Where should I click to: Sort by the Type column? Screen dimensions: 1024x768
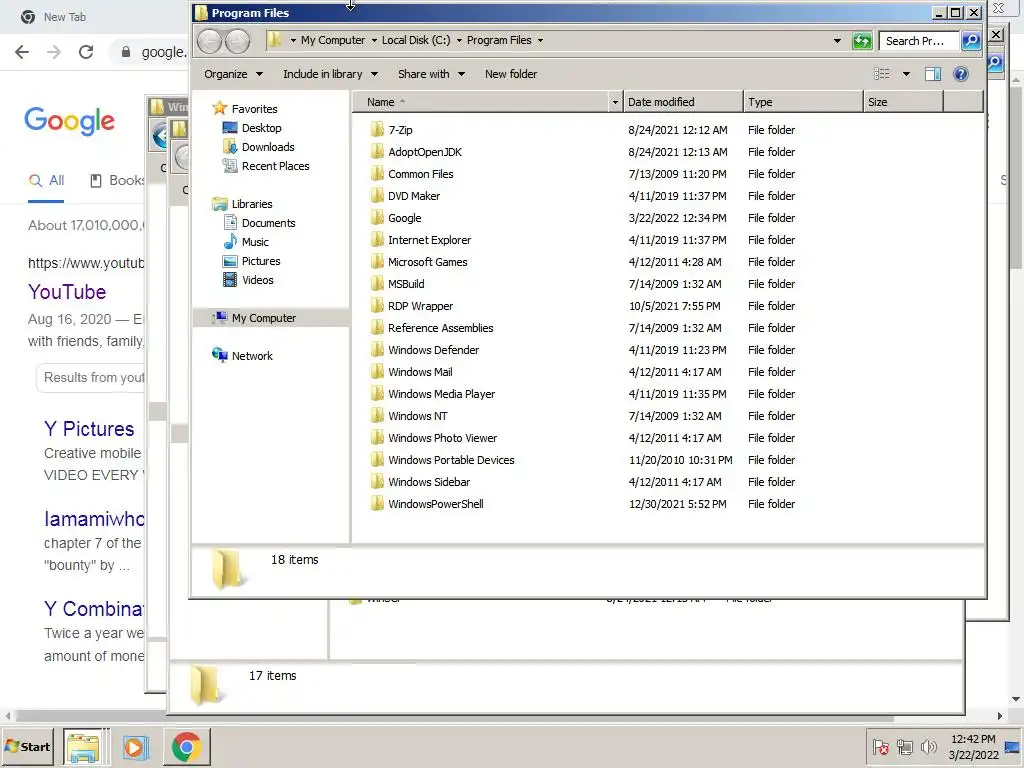803,102
